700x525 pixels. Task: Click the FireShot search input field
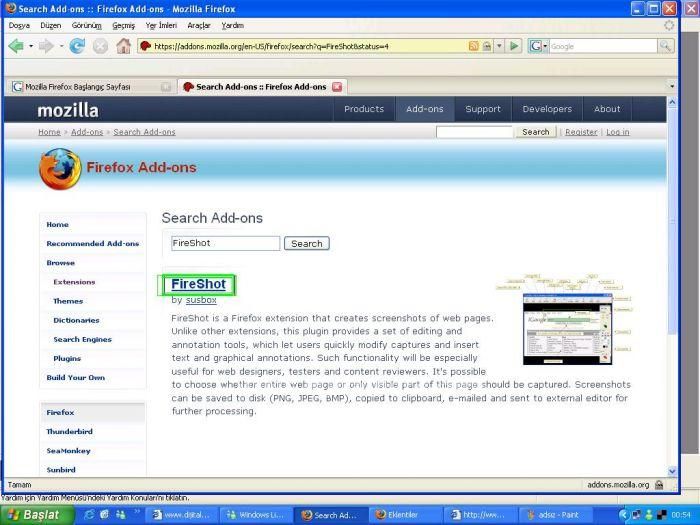225,243
